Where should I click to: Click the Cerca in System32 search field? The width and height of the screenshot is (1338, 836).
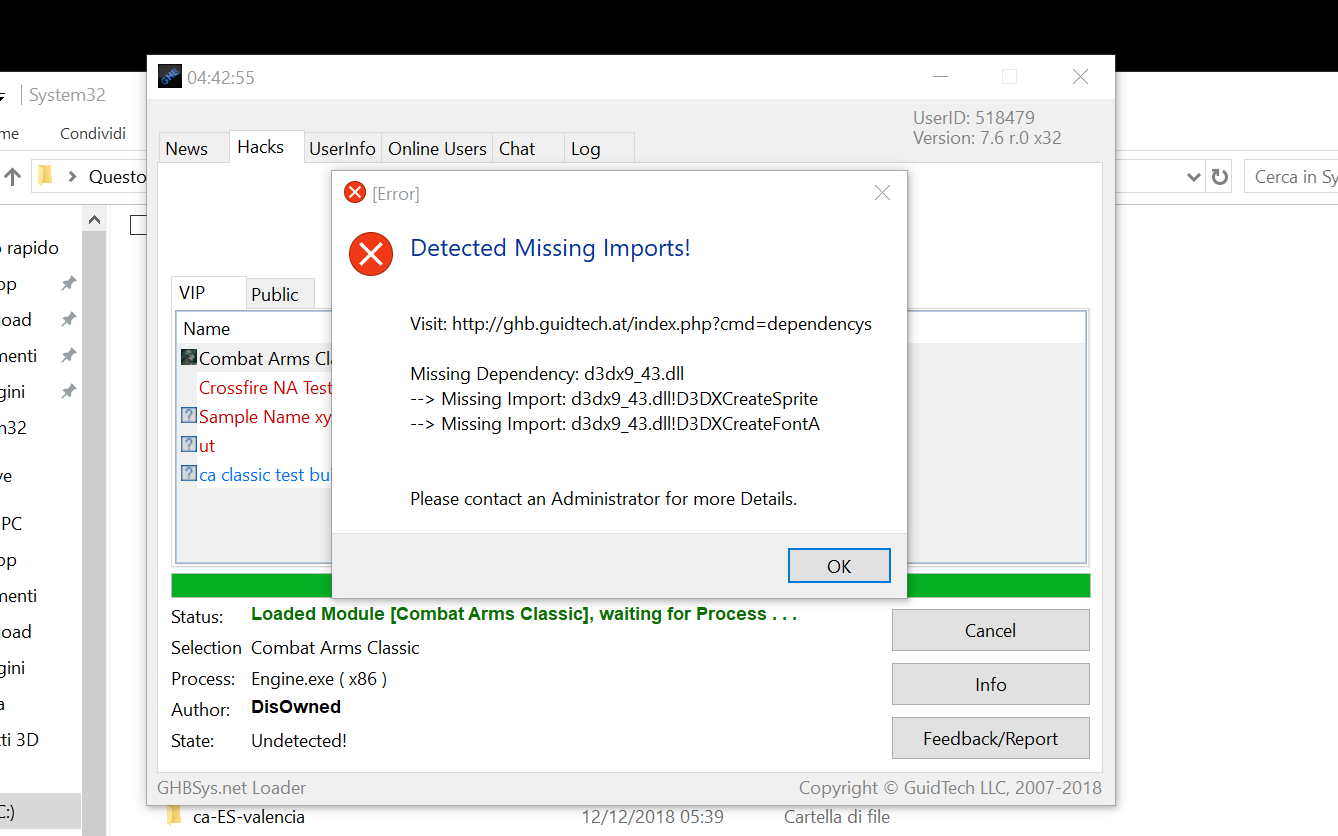point(1291,177)
